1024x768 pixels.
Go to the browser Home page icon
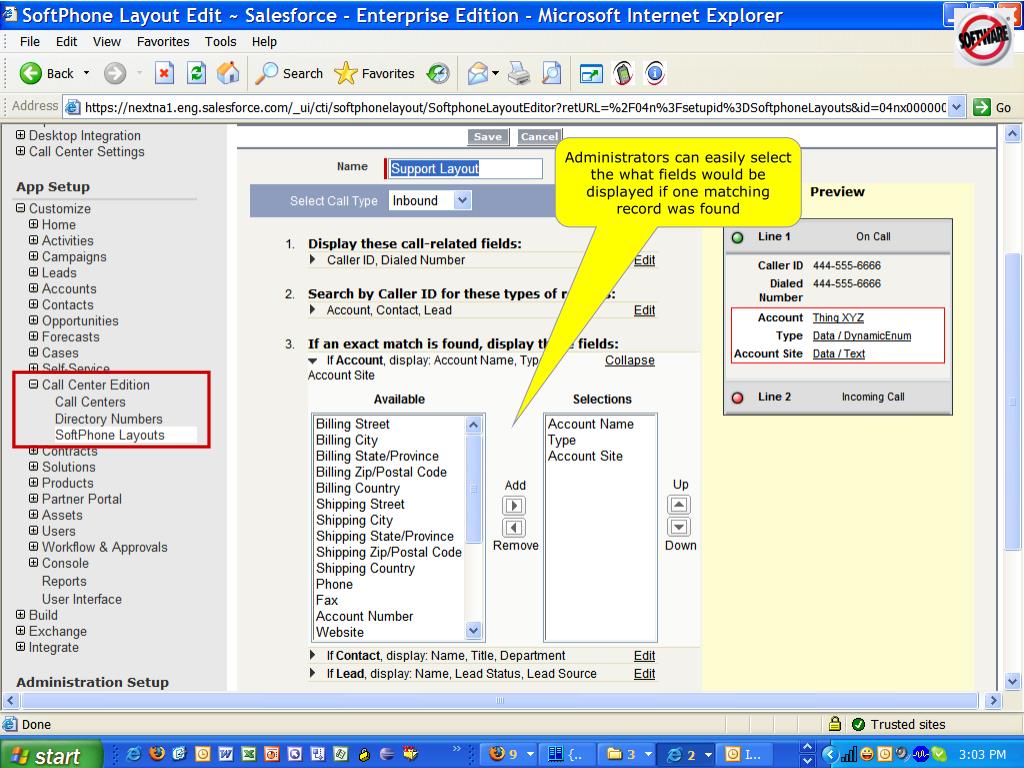pyautogui.click(x=228, y=73)
